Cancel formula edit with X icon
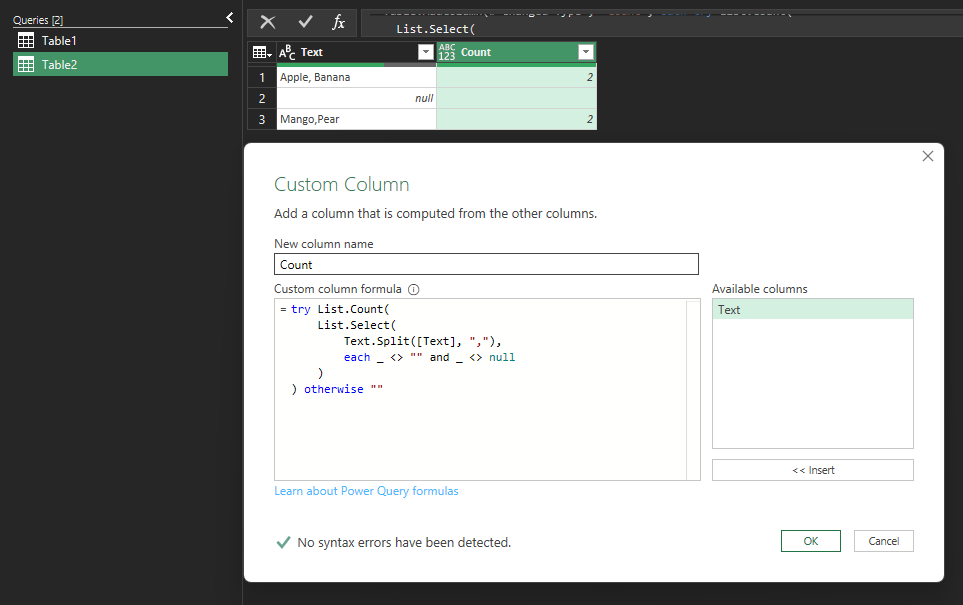This screenshot has height=605, width=963. click(268, 23)
